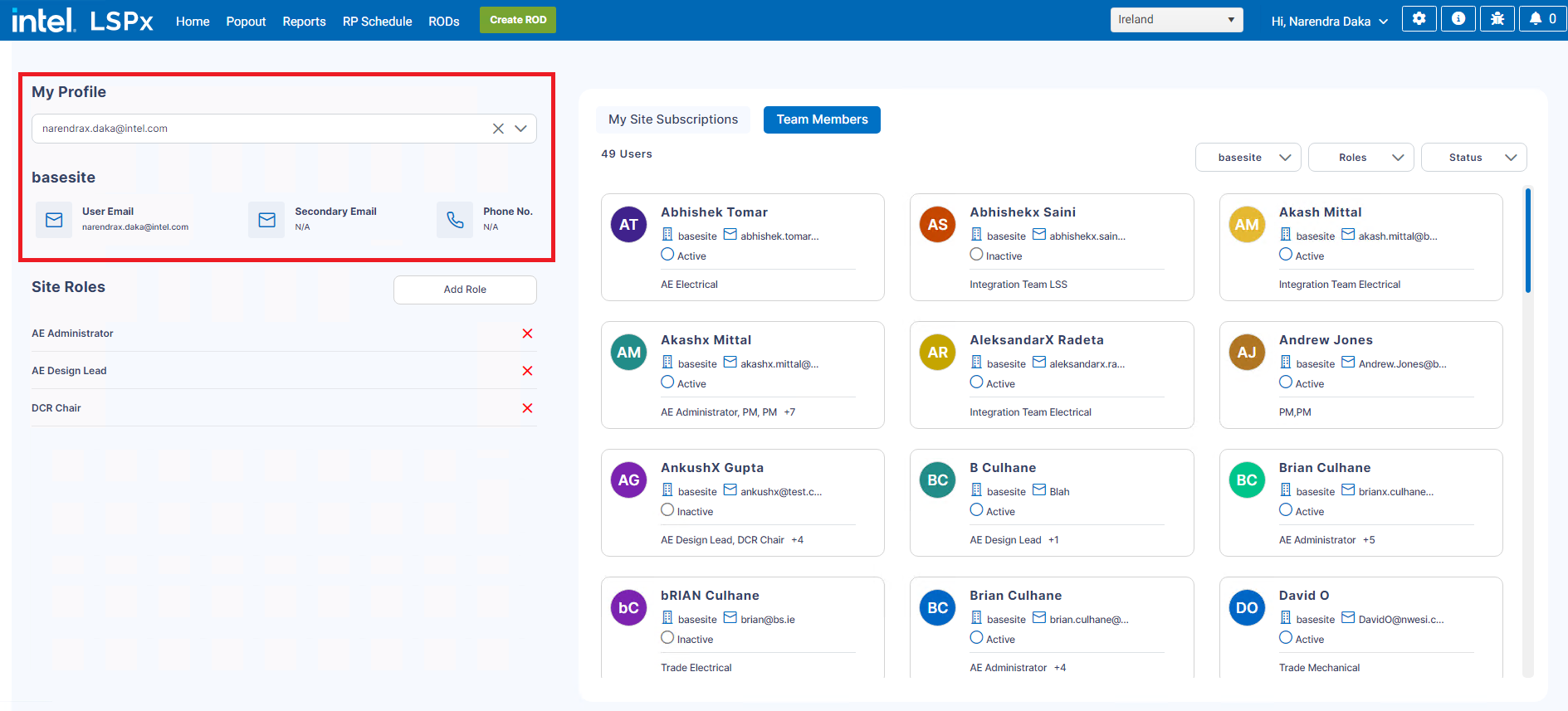Screen dimensions: 1568x711
Task: Click the Add Role button
Action: (465, 290)
